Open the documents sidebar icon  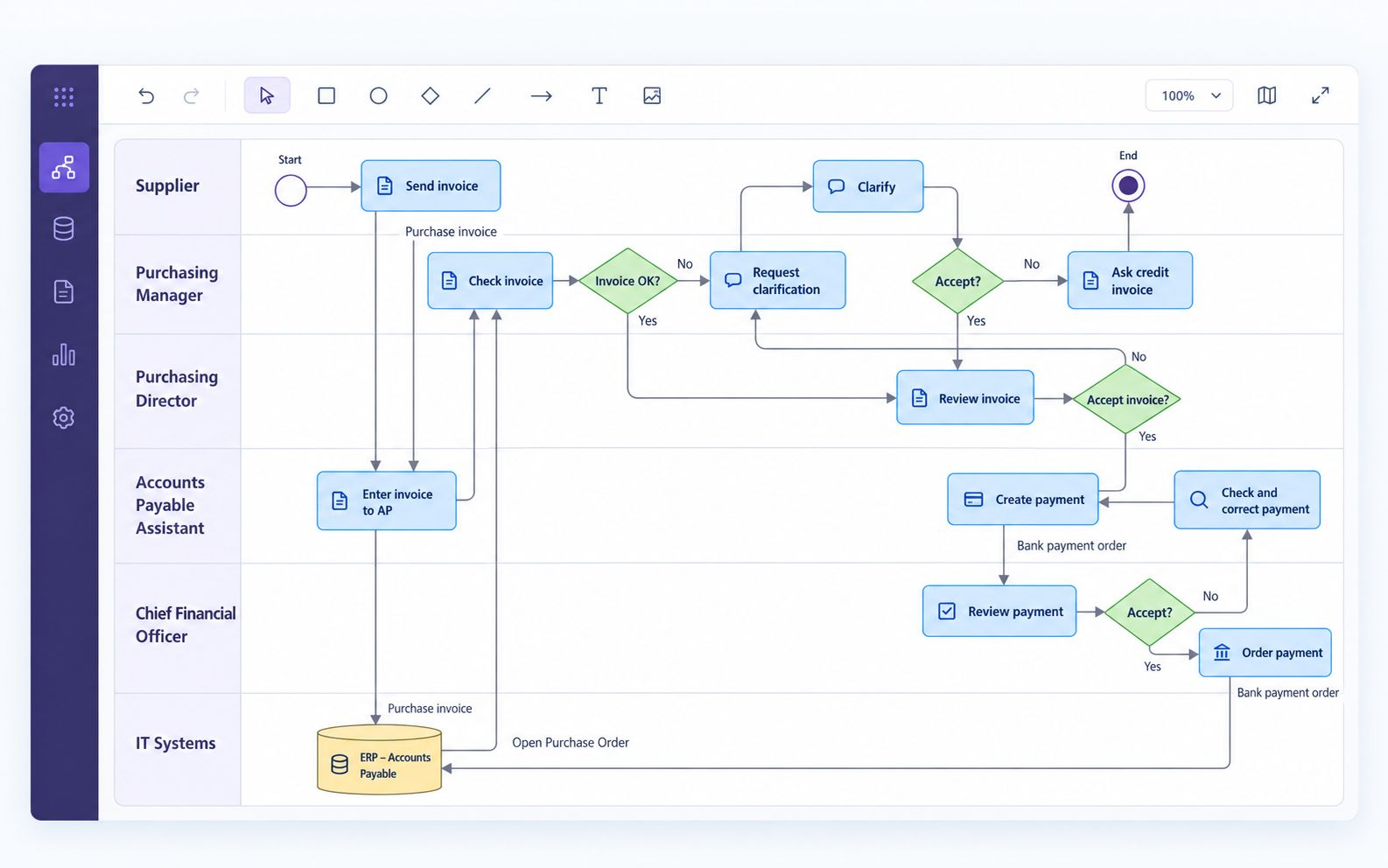(x=64, y=291)
